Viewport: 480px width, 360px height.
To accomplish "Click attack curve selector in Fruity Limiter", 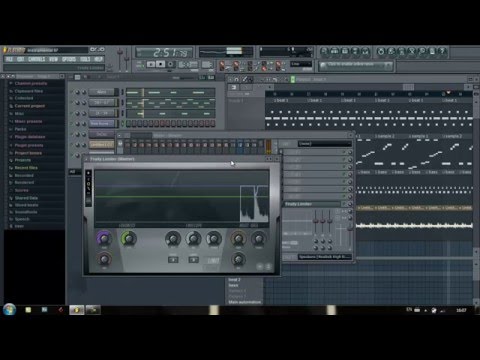I will point(173,260).
